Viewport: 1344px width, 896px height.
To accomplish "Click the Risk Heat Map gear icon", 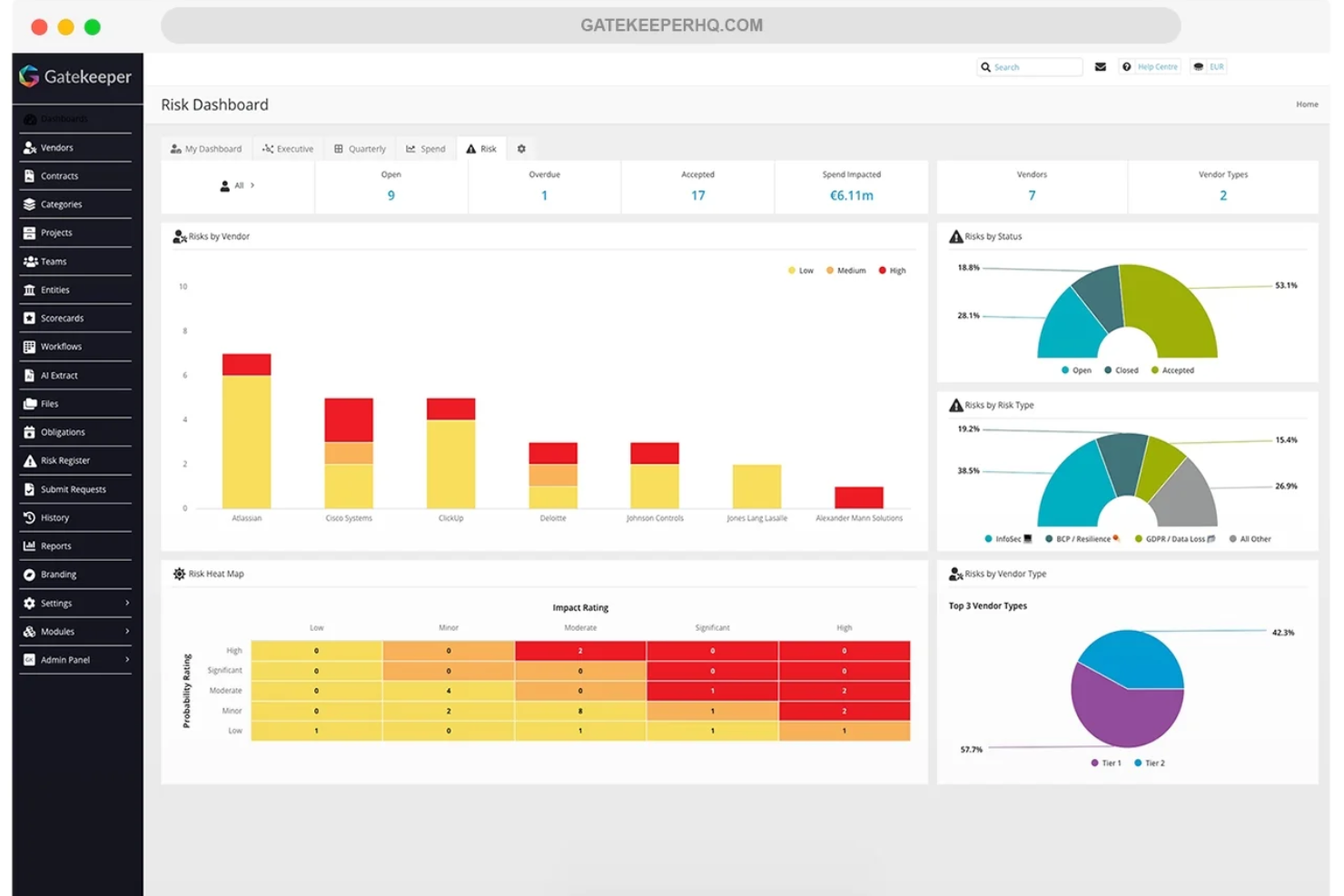I will point(179,574).
